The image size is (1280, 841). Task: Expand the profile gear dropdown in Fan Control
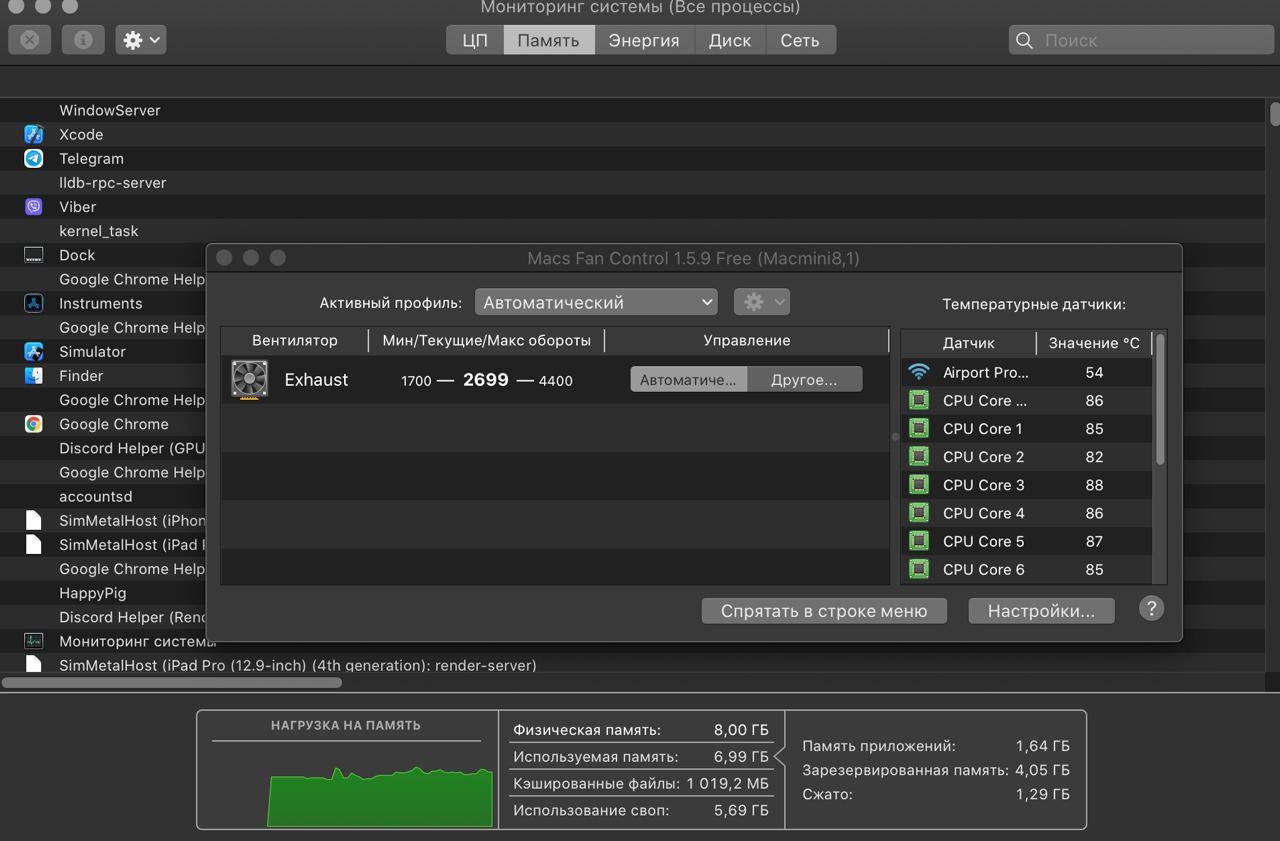pos(762,302)
